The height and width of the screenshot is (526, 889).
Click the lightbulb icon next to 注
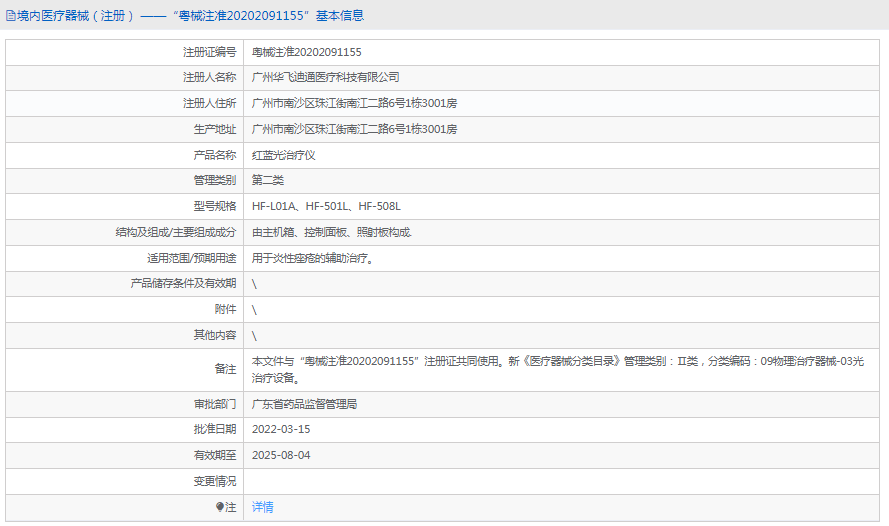coord(220,507)
